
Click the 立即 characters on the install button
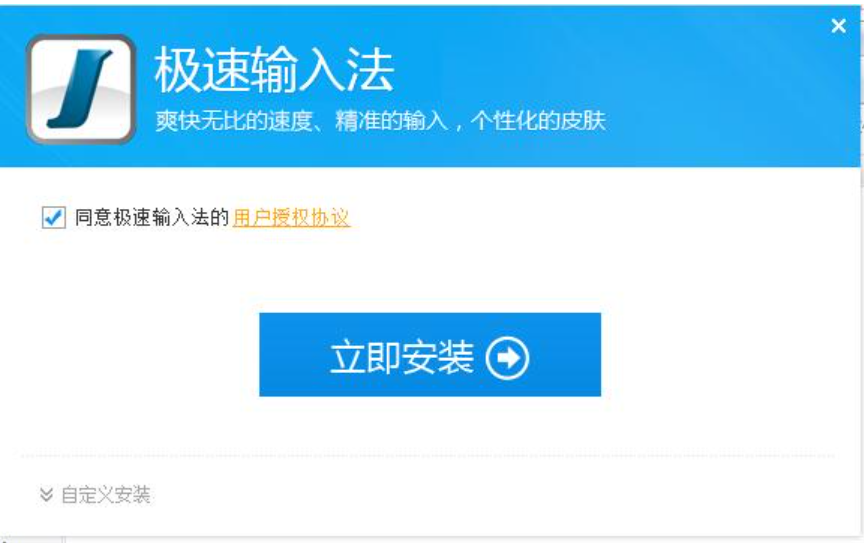click(x=365, y=357)
